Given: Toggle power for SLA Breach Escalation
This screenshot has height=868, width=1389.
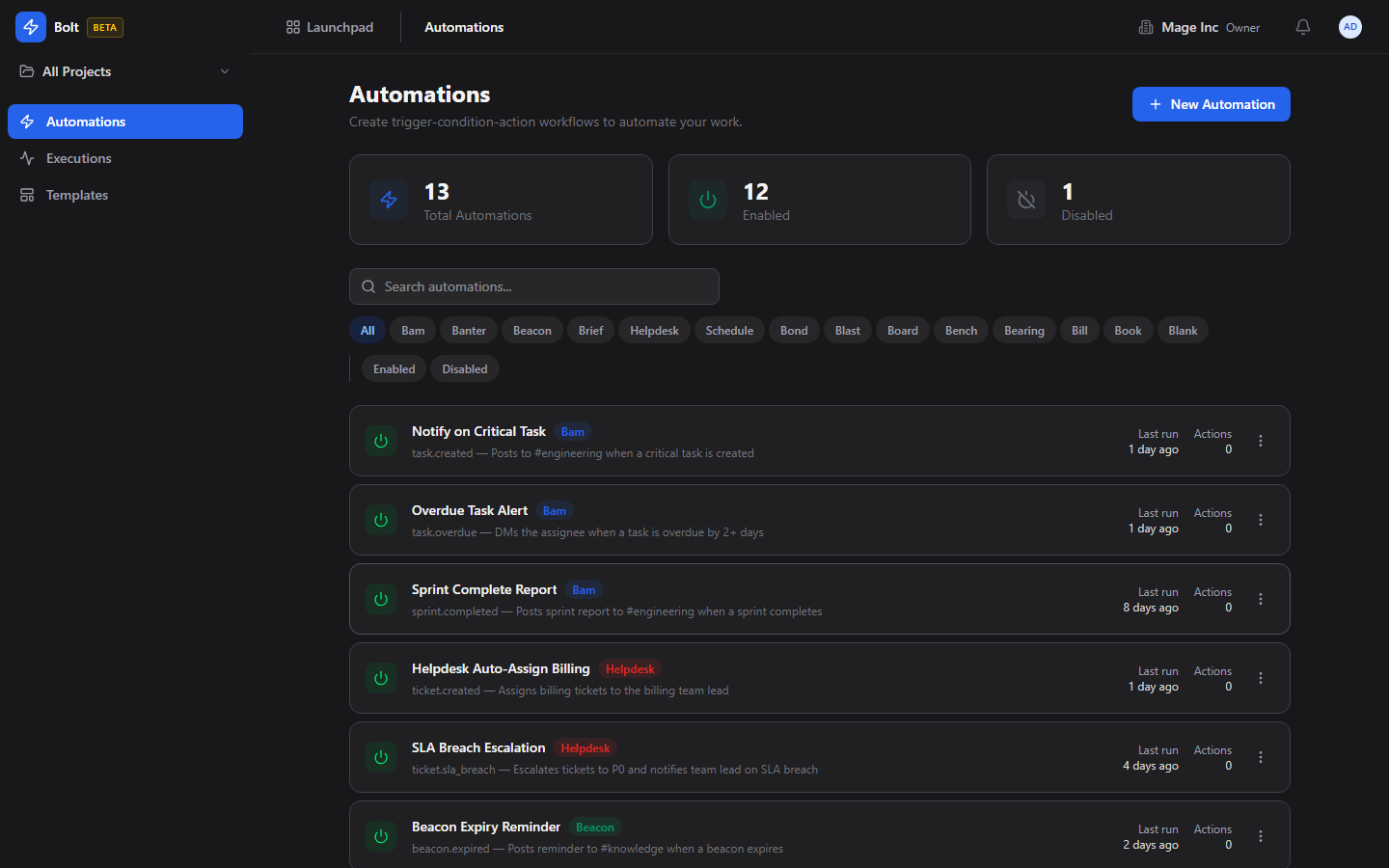Looking at the screenshot, I should pyautogui.click(x=381, y=757).
